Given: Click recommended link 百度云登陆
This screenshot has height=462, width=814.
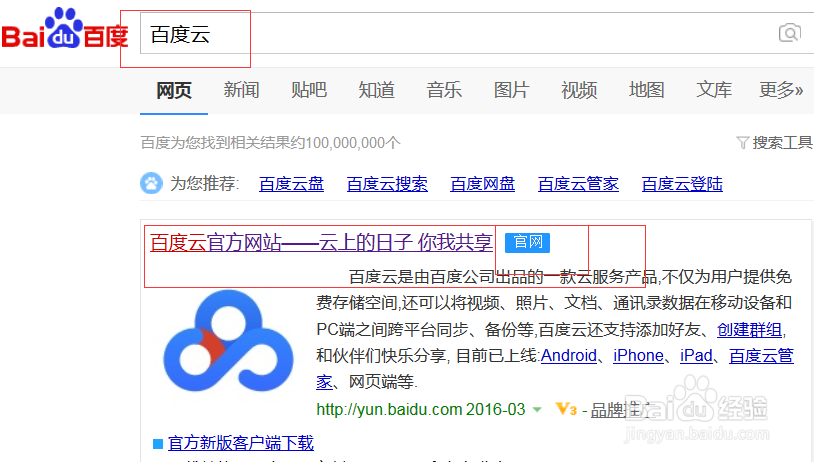Looking at the screenshot, I should point(682,184).
